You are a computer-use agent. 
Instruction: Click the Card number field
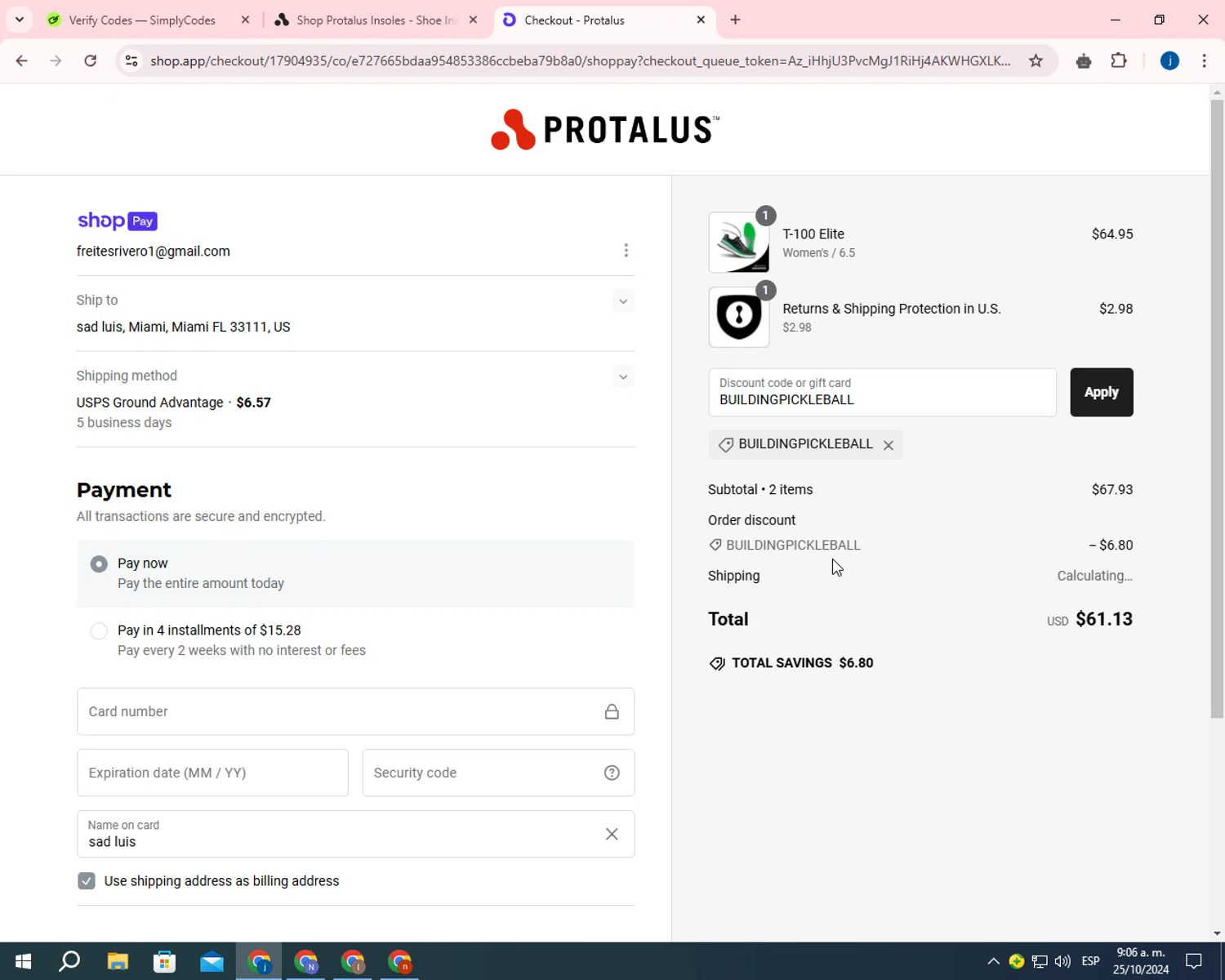(x=355, y=711)
